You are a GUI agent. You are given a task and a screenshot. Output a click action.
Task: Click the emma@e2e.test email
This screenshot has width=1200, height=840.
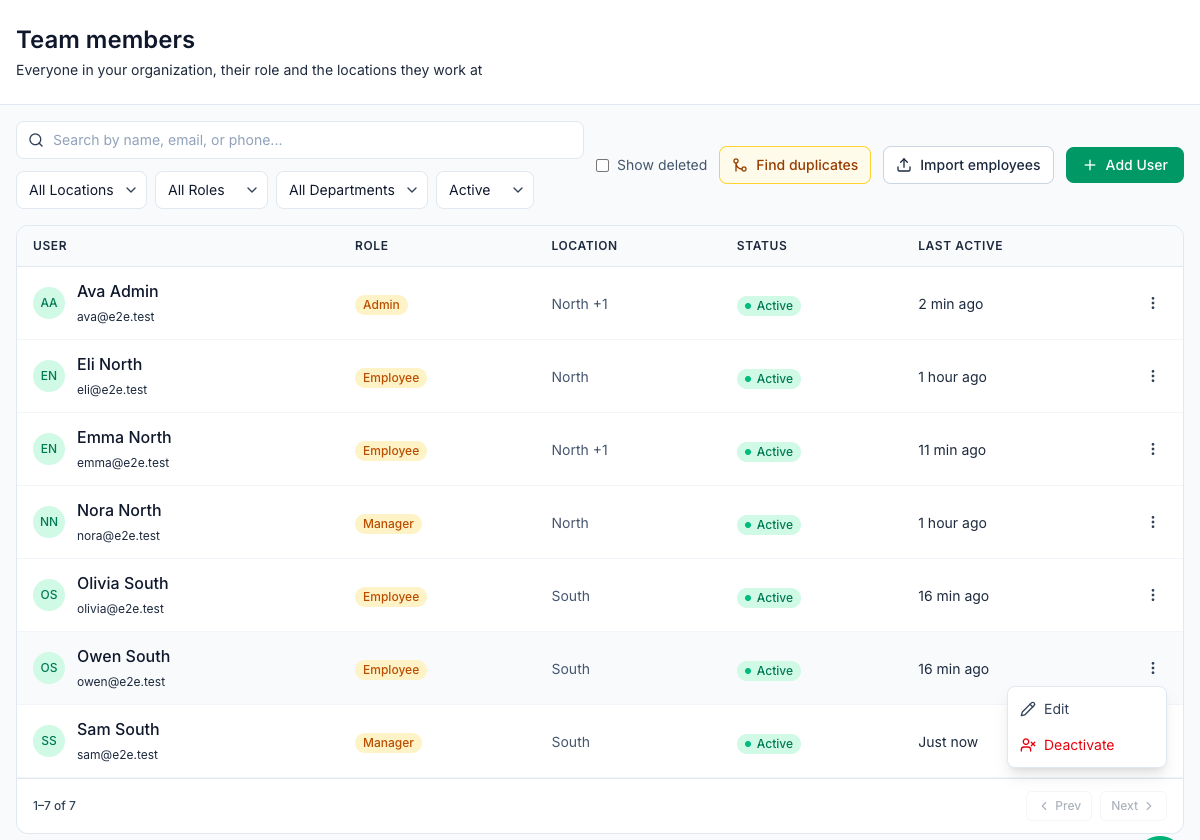point(123,463)
